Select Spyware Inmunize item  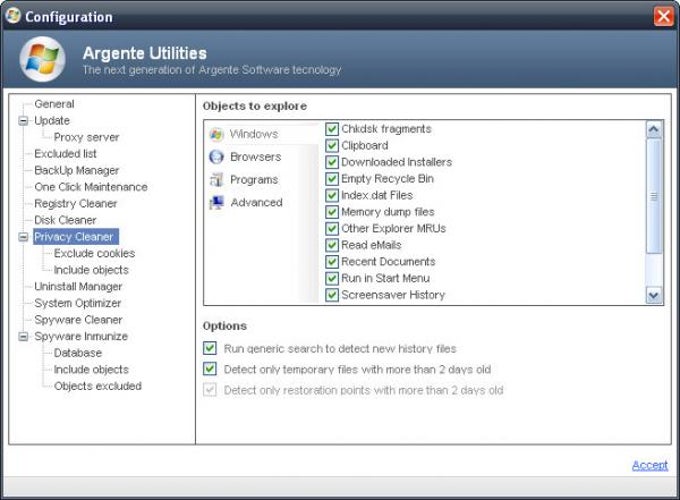81,337
